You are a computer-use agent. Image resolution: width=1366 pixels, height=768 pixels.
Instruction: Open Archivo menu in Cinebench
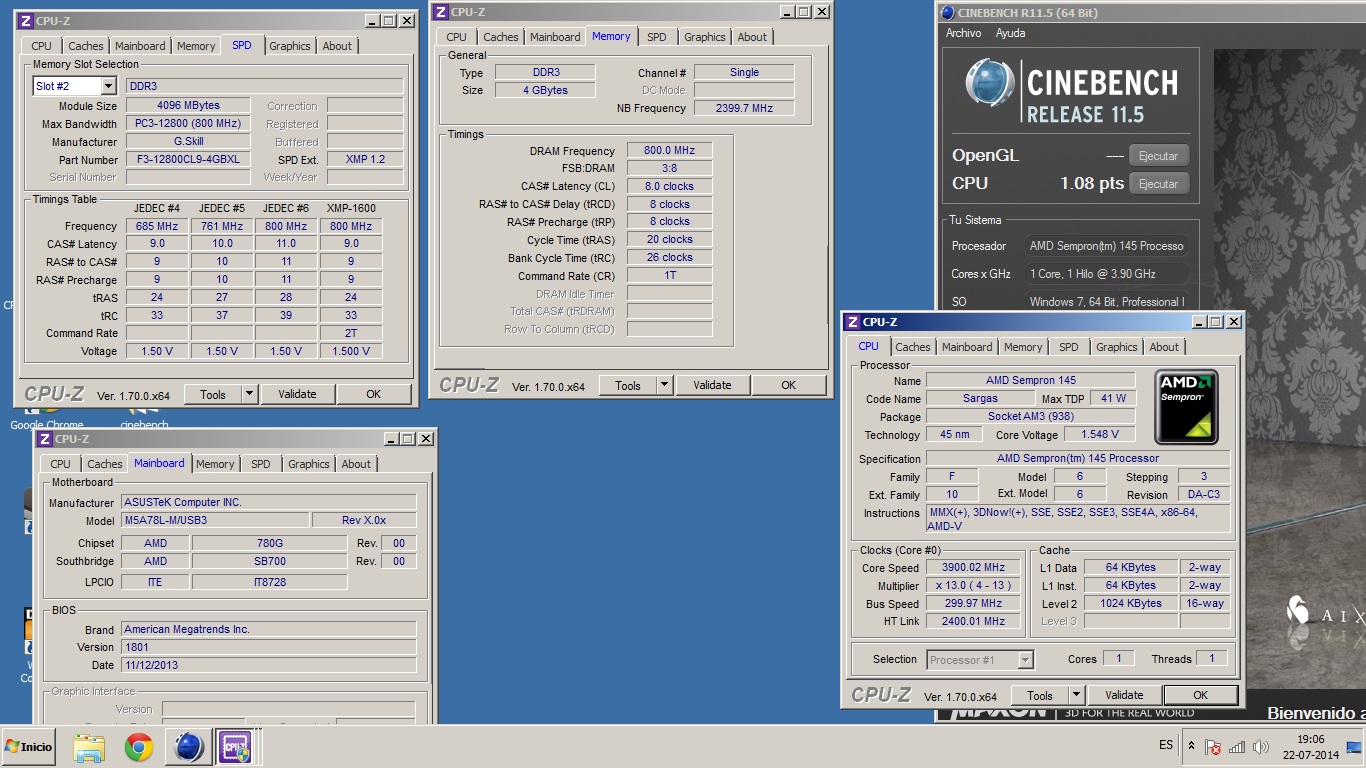pos(964,33)
